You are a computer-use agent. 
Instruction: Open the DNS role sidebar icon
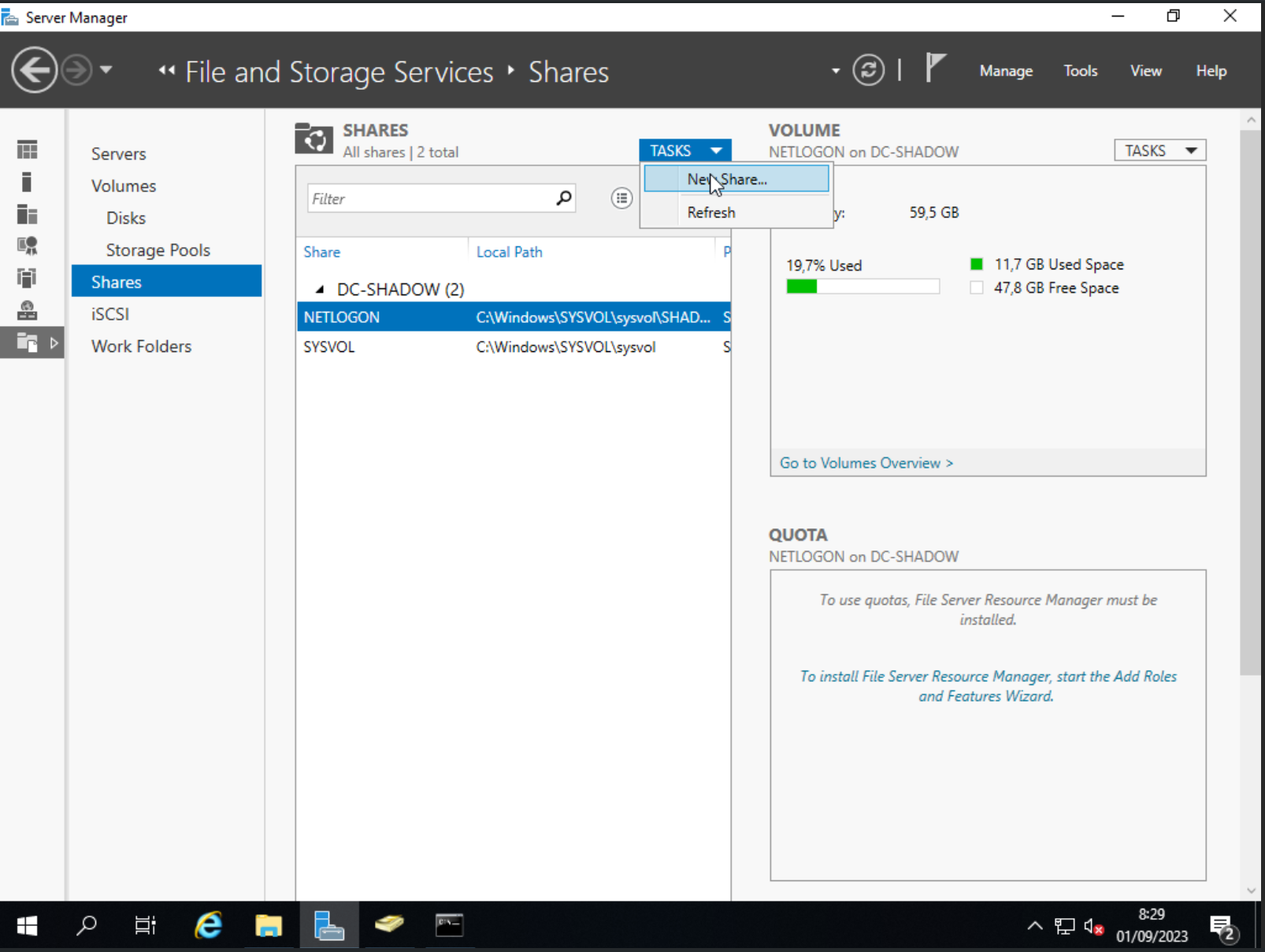click(x=28, y=310)
